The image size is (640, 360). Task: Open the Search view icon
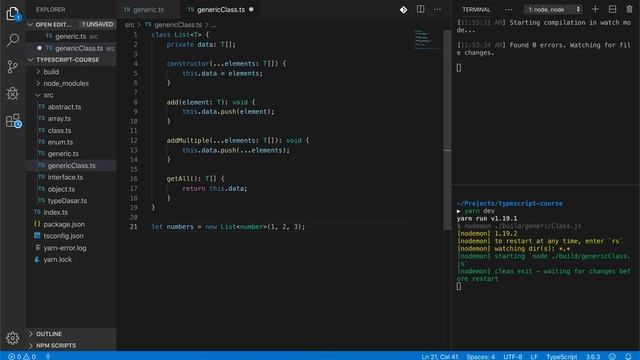coord(13,40)
